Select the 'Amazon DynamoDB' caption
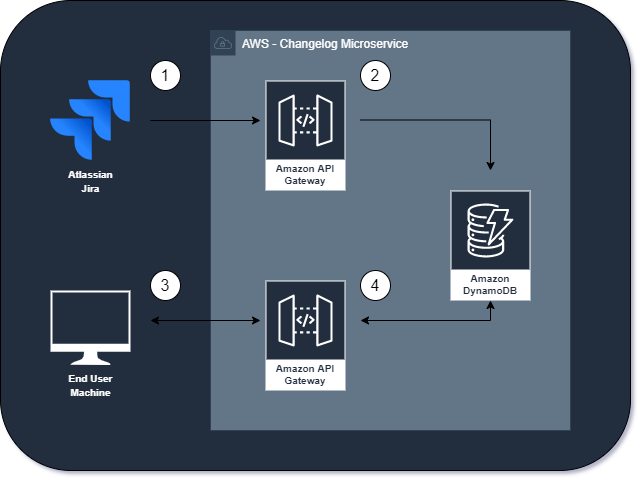Screen dimensions: 642x482 pyautogui.click(x=490, y=285)
